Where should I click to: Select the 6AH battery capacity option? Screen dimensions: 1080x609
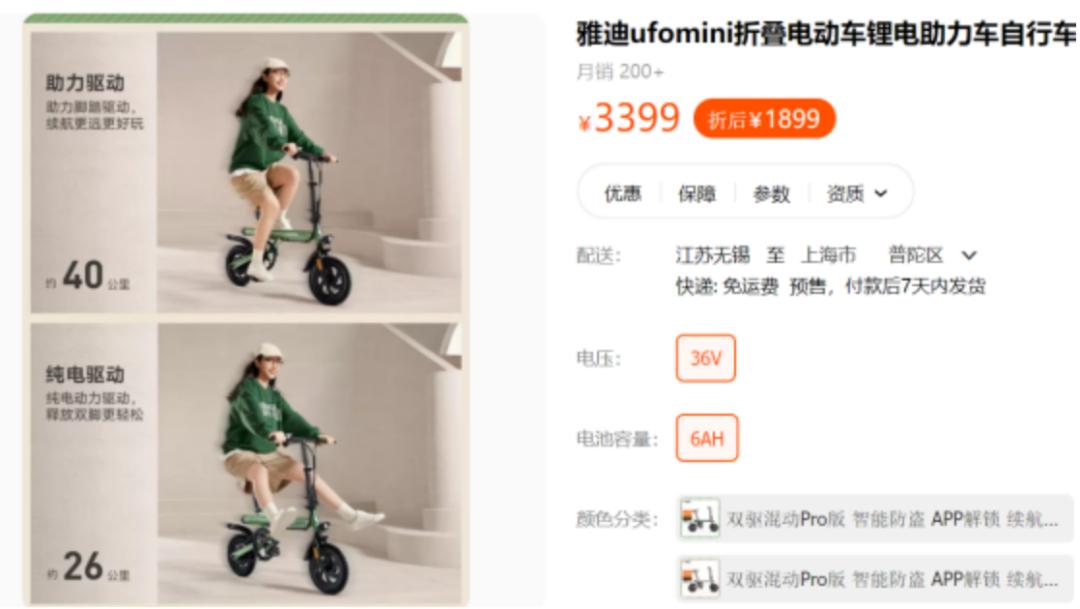tap(707, 438)
